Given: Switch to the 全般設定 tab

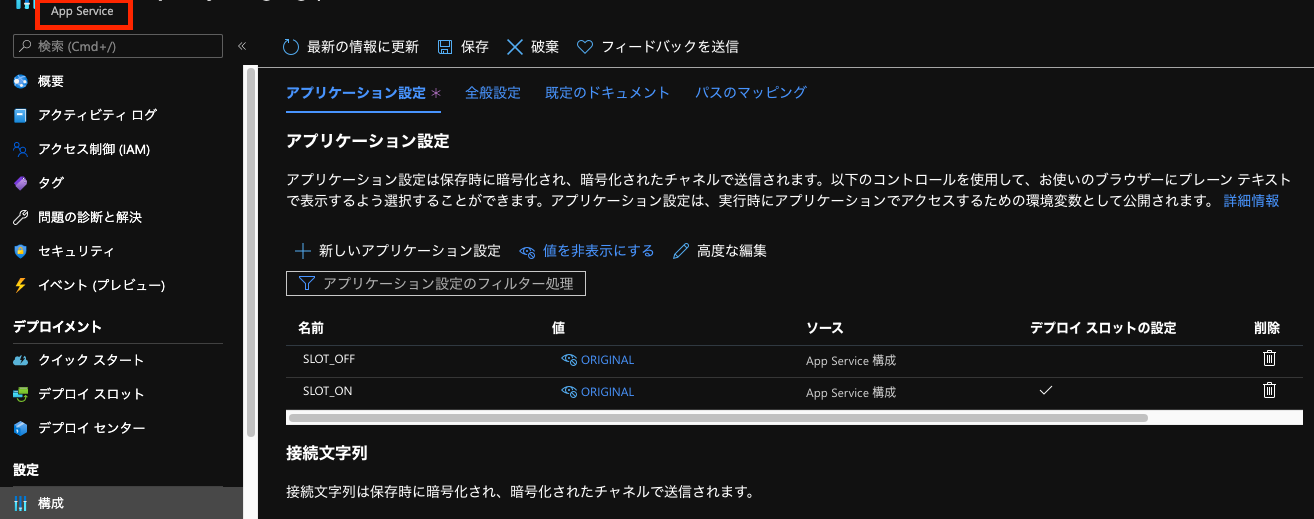Looking at the screenshot, I should [493, 92].
